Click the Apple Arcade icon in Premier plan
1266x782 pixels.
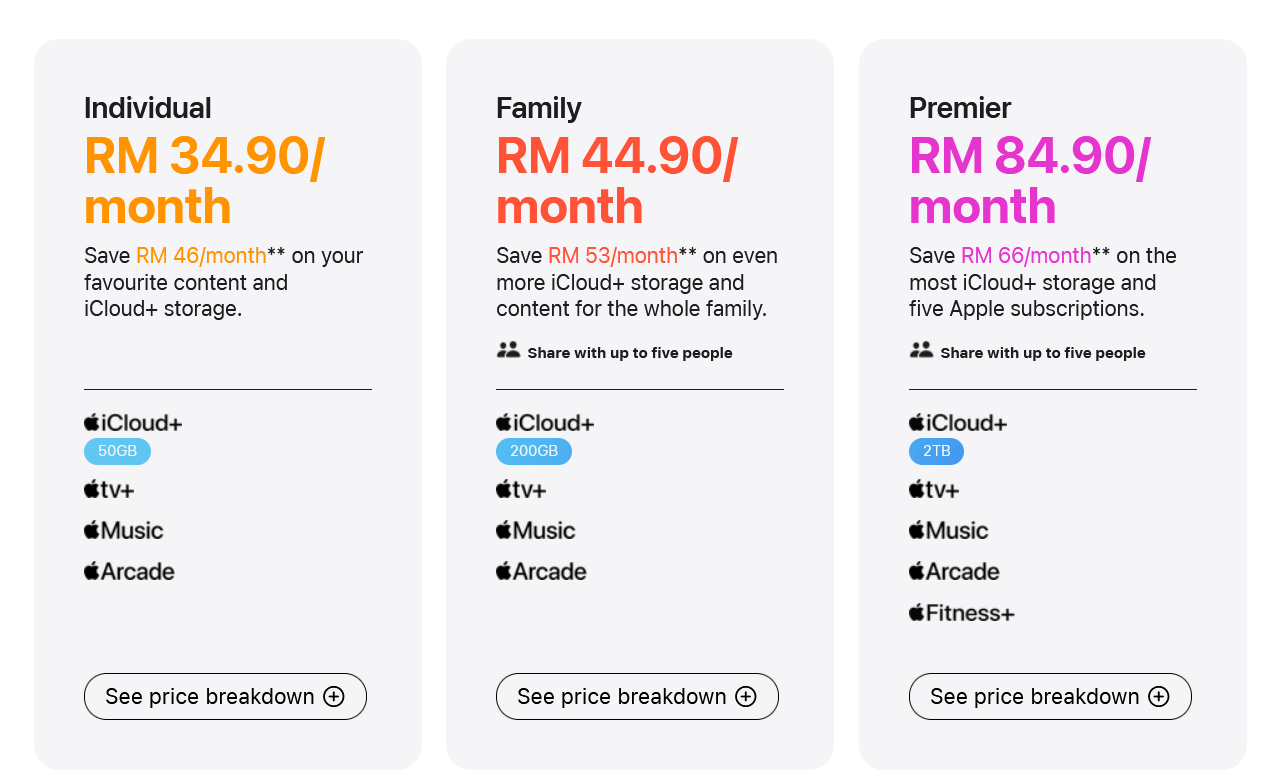[x=916, y=571]
